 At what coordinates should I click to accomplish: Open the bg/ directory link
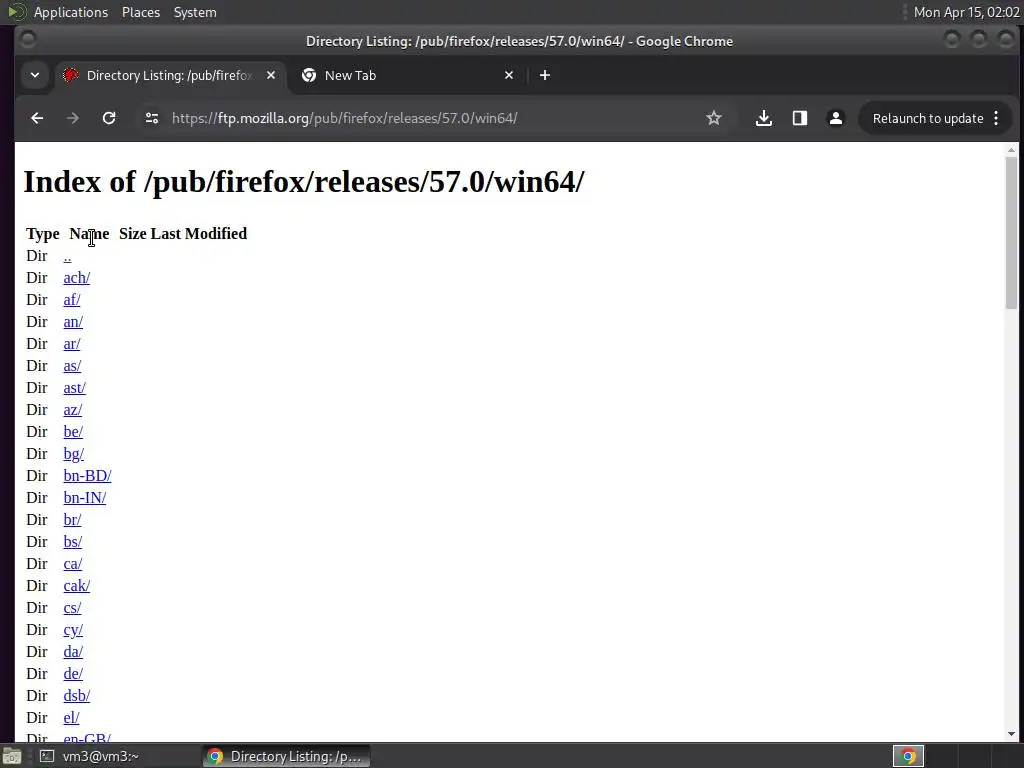click(74, 454)
